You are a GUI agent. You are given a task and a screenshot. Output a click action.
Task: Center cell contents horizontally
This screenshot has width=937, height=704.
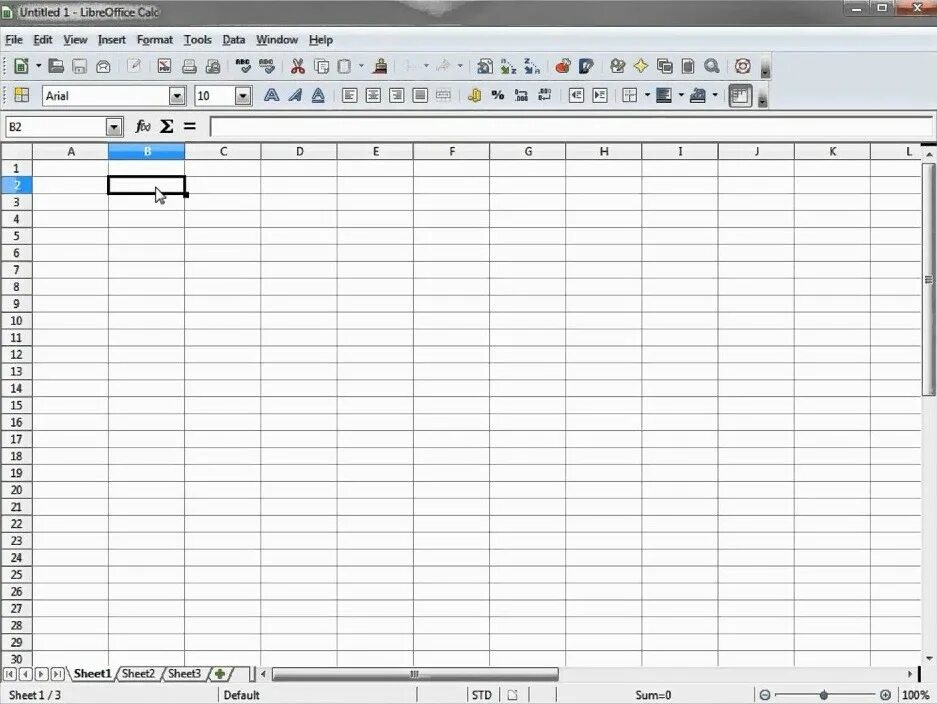pos(373,96)
